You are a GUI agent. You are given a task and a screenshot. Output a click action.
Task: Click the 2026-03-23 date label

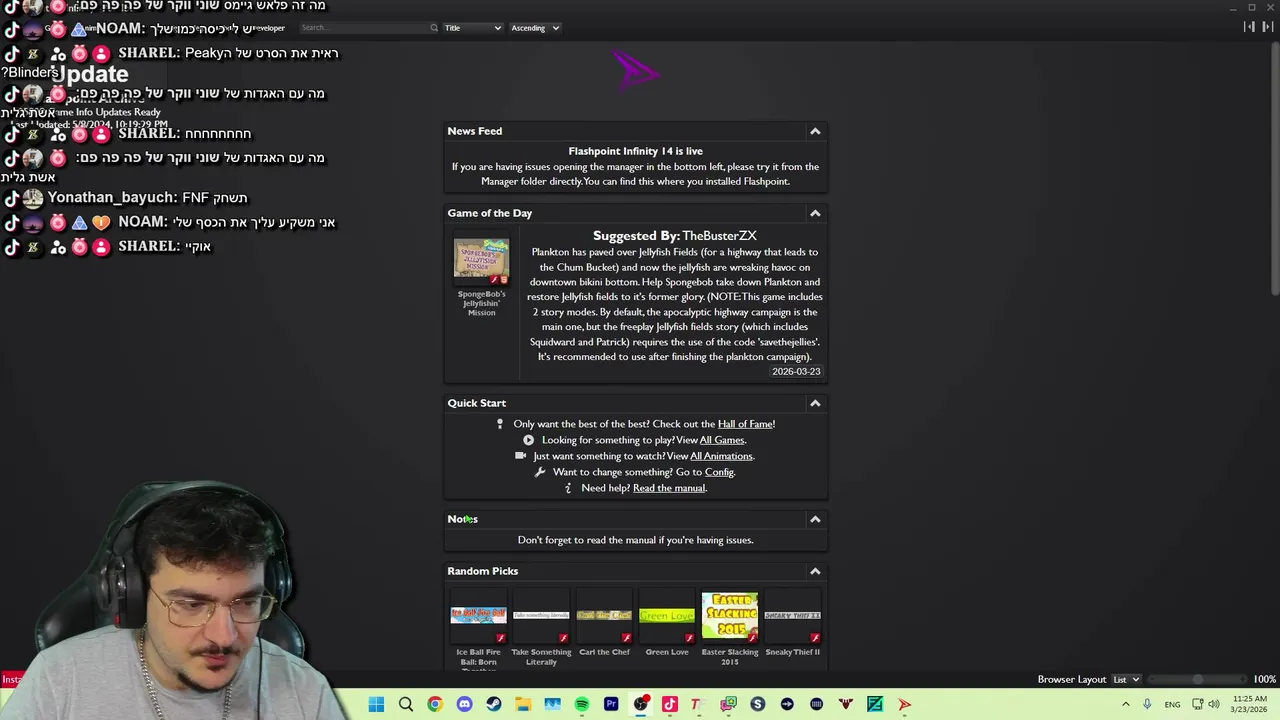tap(796, 371)
